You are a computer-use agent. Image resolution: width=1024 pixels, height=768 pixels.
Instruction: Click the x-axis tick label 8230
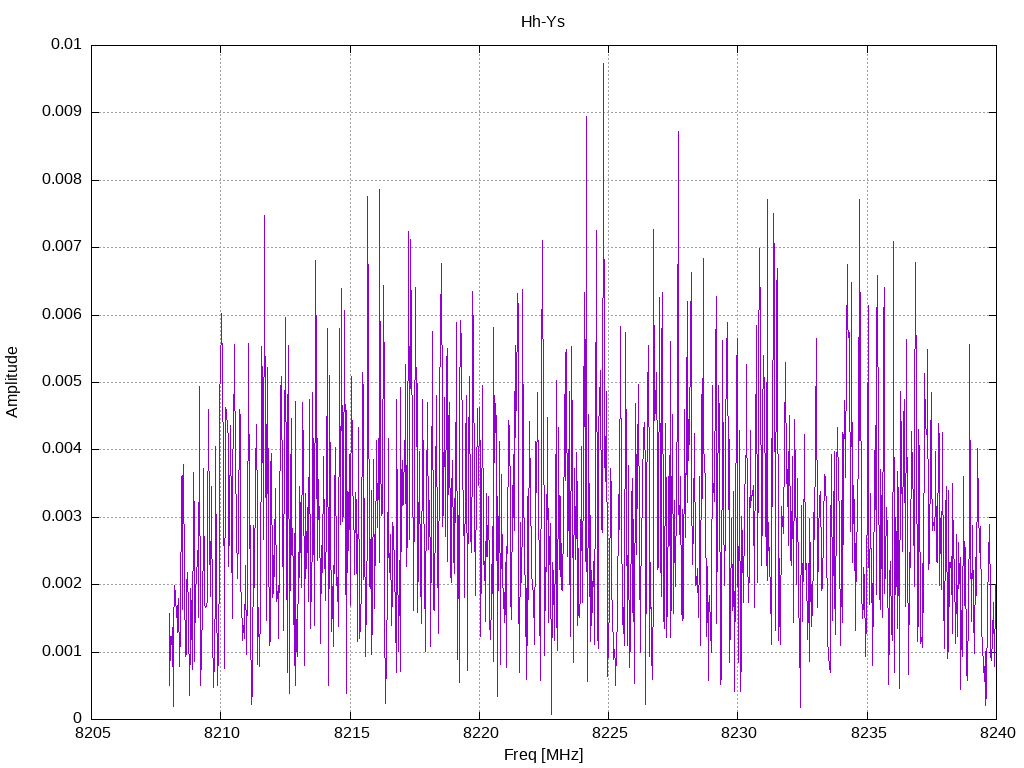point(739,733)
